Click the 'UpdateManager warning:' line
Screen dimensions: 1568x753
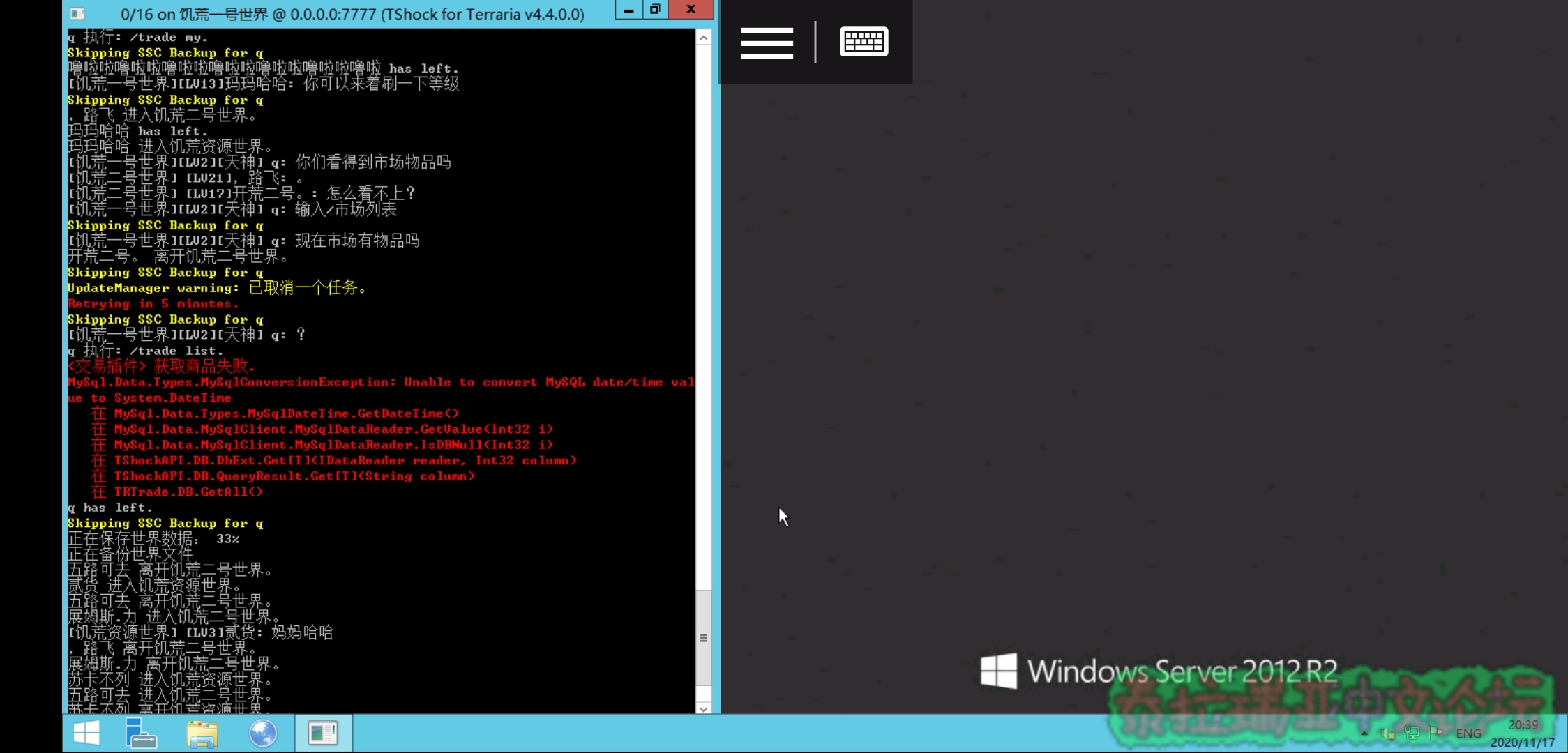(x=217, y=288)
